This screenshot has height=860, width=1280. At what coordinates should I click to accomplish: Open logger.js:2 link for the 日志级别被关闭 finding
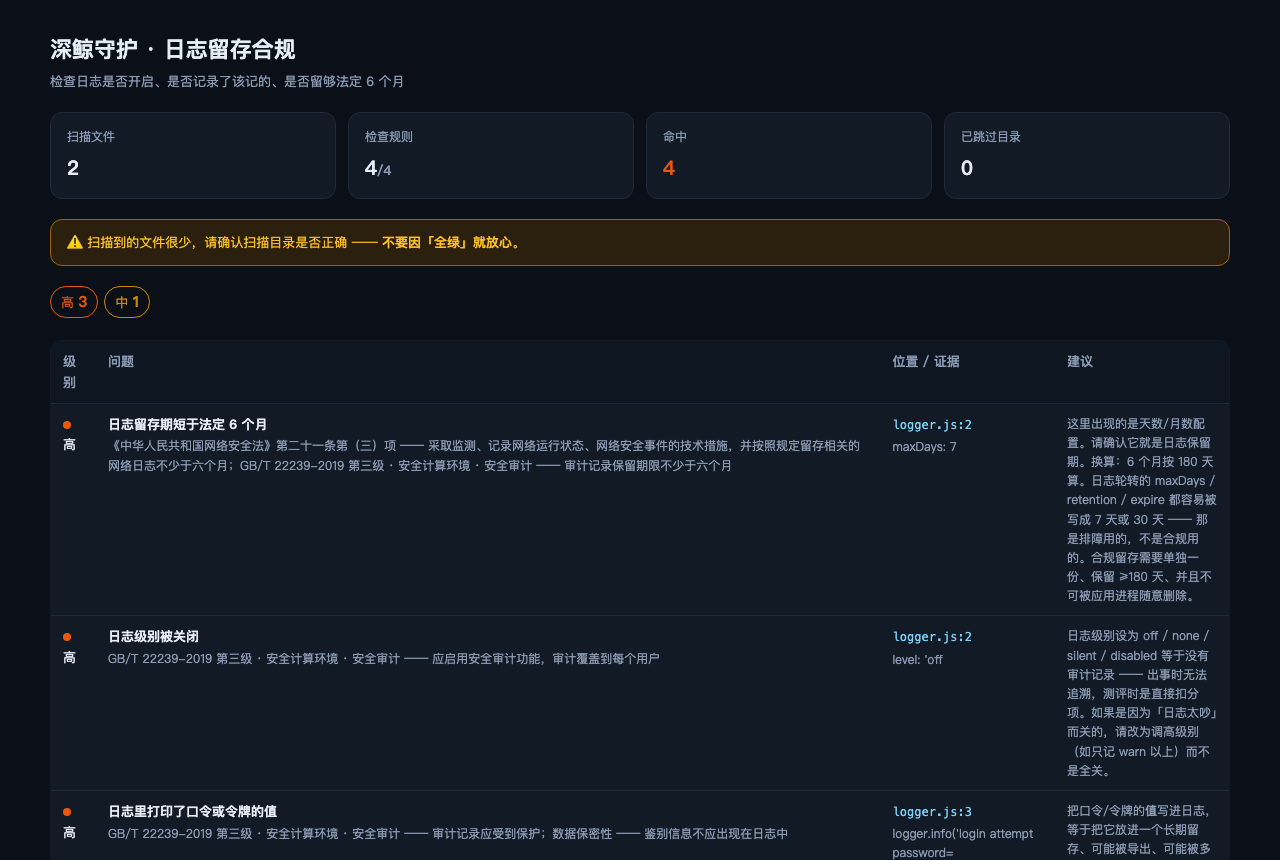point(932,637)
